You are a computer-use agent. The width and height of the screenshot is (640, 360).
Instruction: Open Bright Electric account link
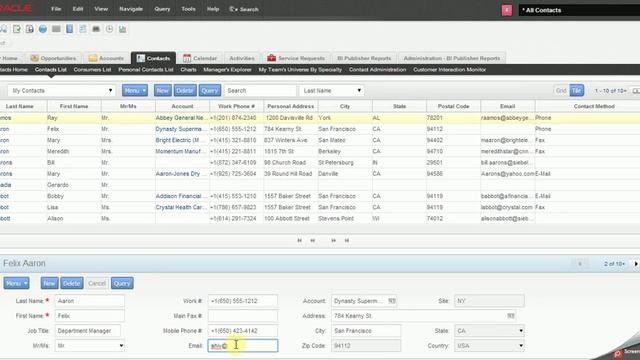coord(180,140)
